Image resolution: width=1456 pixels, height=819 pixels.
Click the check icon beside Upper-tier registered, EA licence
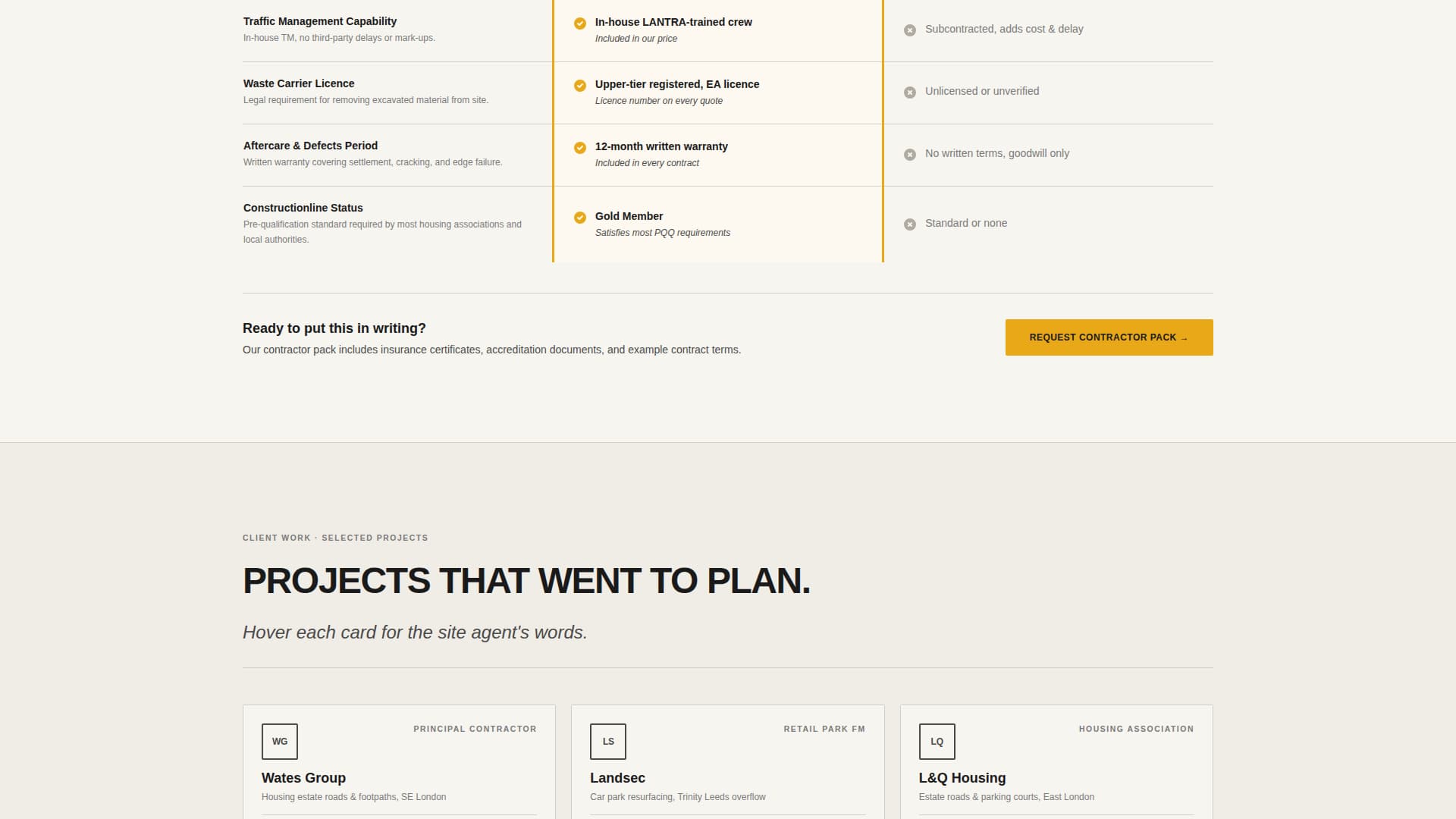(580, 86)
